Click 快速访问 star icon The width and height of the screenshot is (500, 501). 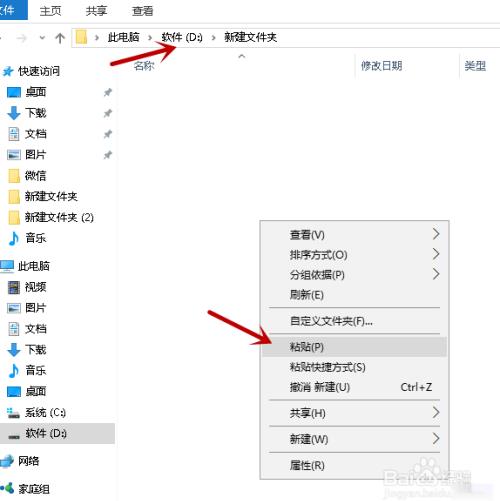[8, 71]
